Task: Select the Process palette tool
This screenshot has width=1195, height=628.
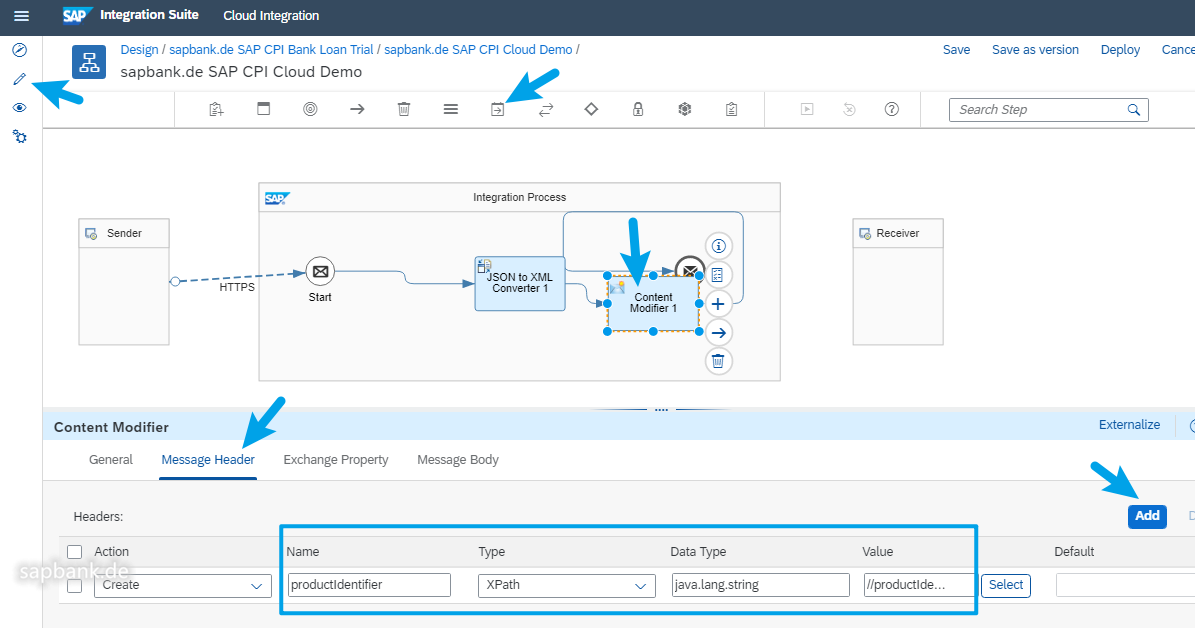Action: [264, 109]
